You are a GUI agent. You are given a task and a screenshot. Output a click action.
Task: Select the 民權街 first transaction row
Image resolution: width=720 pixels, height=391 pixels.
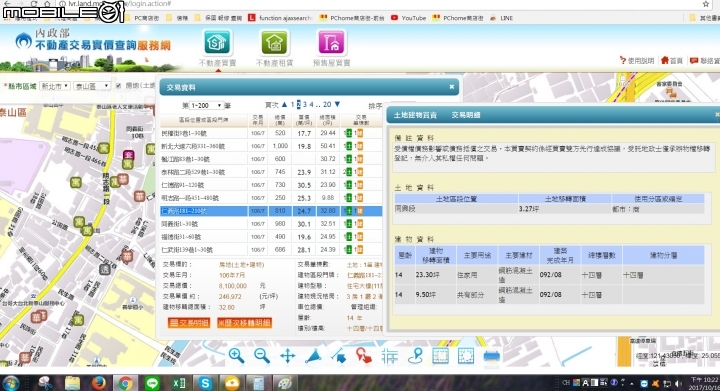[x=271, y=133]
